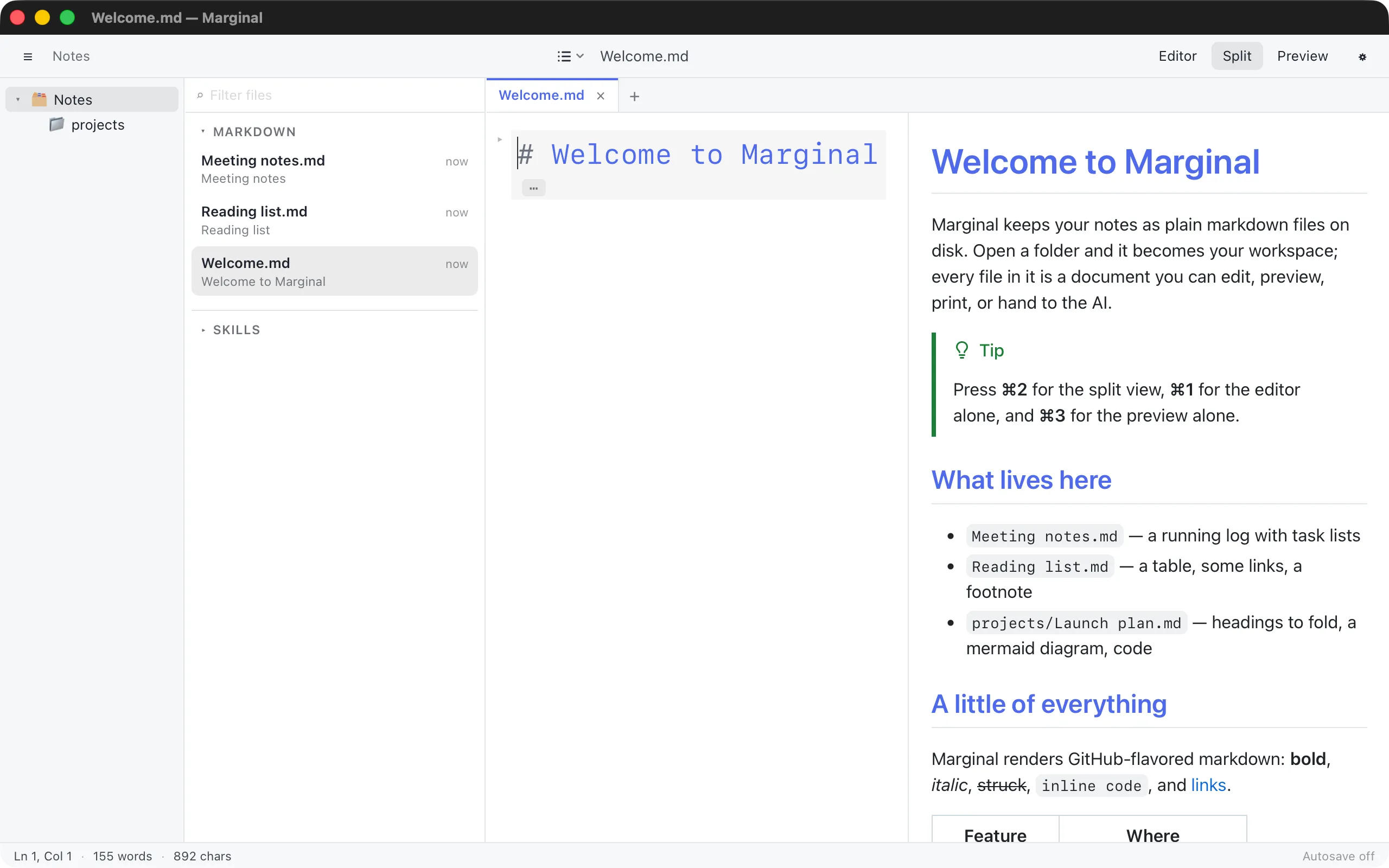
Task: Open the outline list dropdown icon
Action: pos(571,56)
